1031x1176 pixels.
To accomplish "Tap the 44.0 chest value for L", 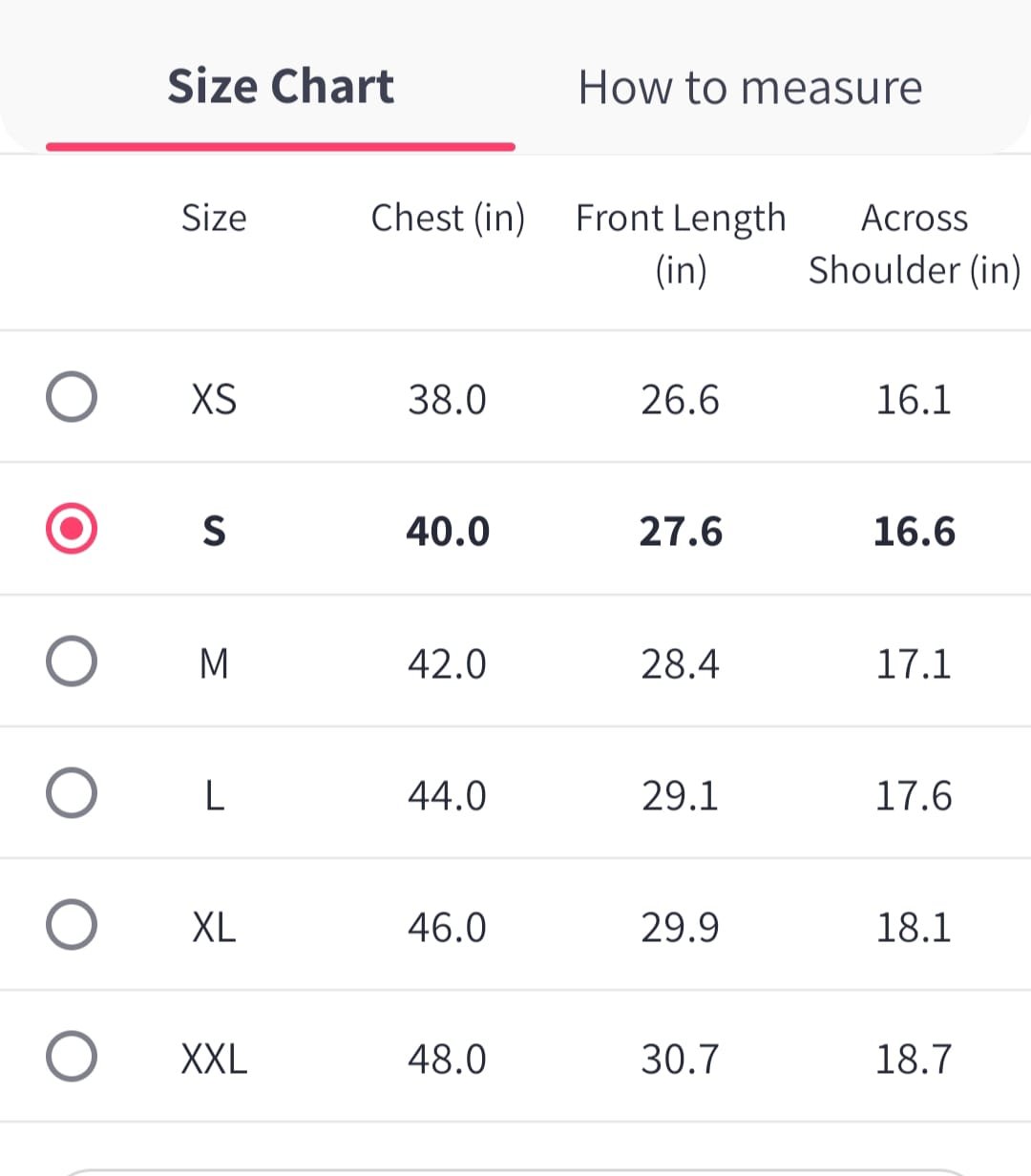I will coord(447,795).
